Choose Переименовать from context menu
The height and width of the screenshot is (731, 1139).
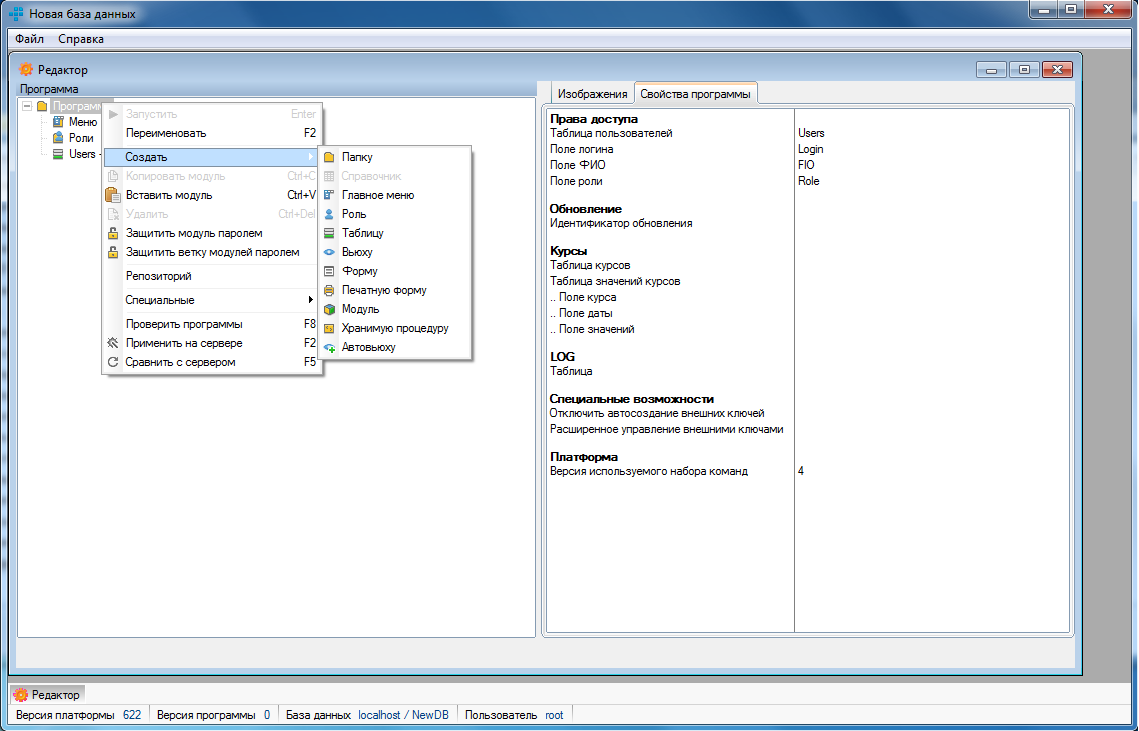click(x=166, y=133)
